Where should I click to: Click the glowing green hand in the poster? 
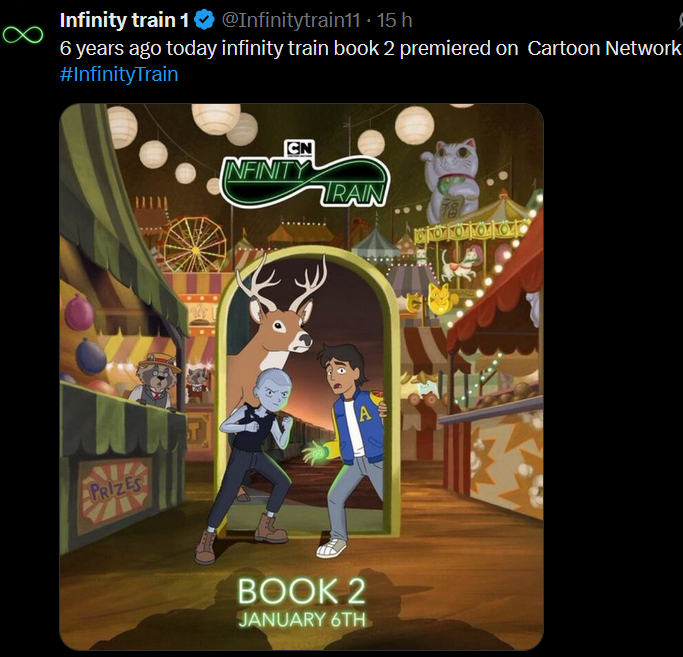click(x=320, y=450)
